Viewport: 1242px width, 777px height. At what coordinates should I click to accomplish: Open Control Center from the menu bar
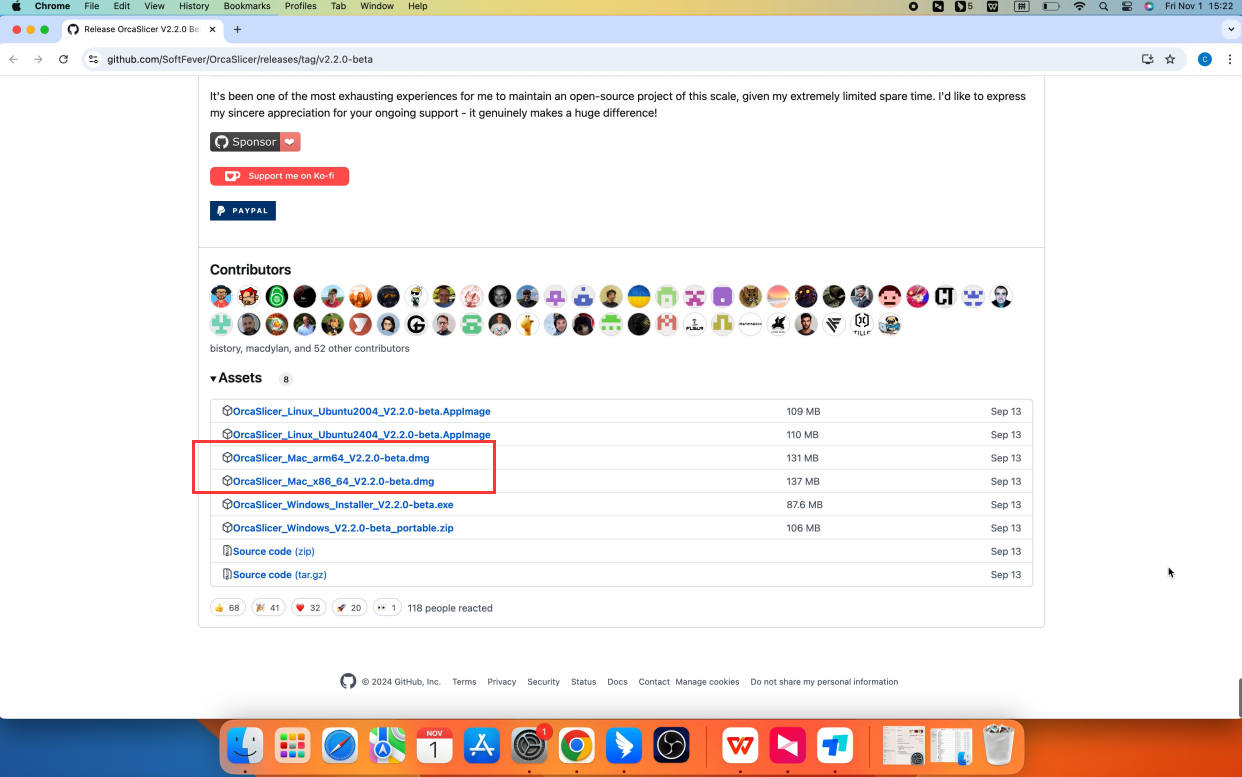[1127, 6]
